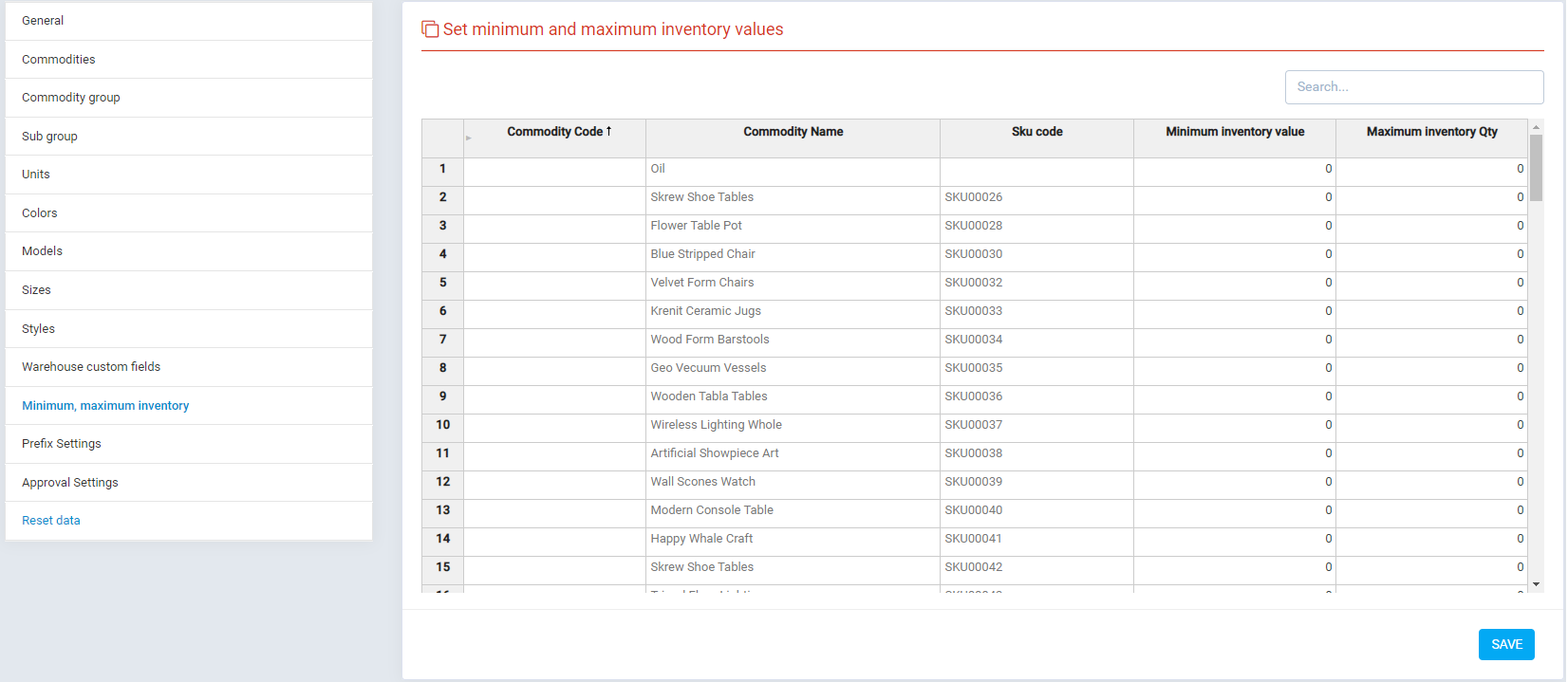The height and width of the screenshot is (682, 1568).
Task: Click the sort arrow on Commodity Code header
Action: (x=608, y=131)
